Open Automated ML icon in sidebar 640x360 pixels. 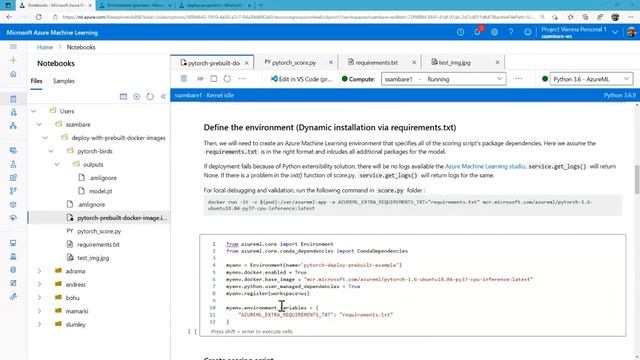13,112
